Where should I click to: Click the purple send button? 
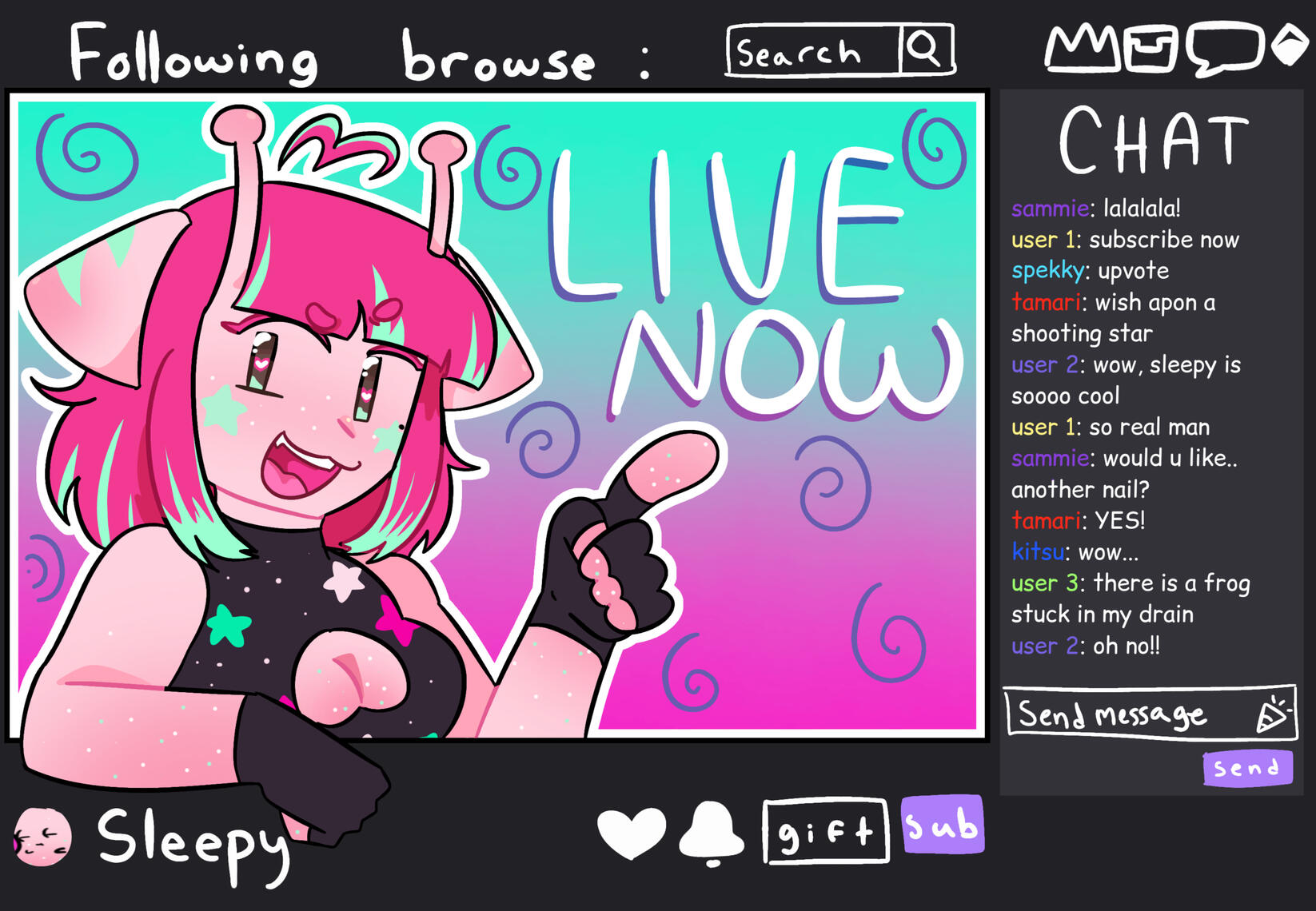pos(1247,768)
